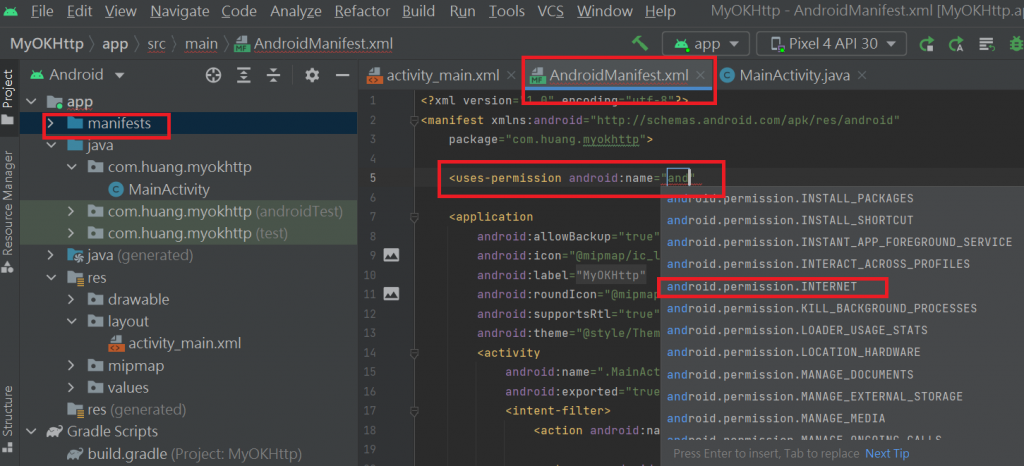
Task: Expand the drawable folder
Action: coord(72,300)
